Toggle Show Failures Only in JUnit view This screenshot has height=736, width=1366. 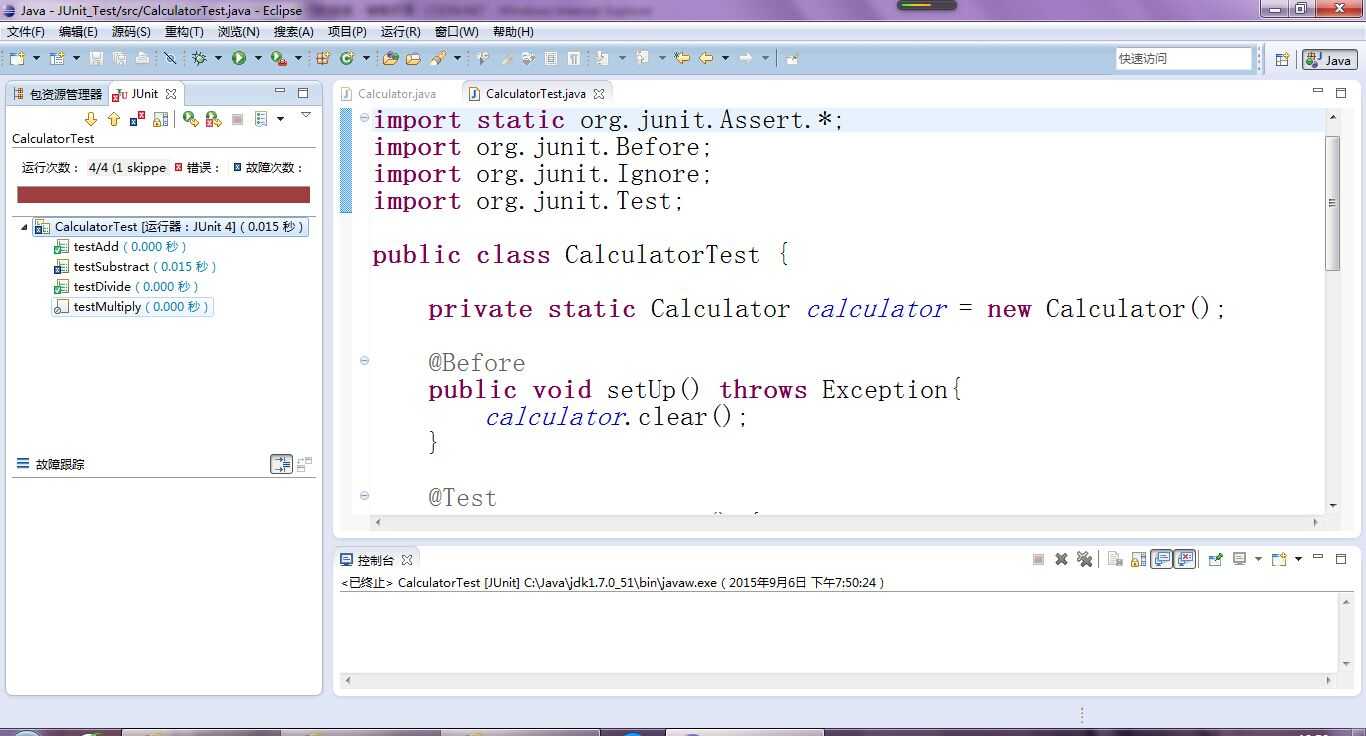click(x=137, y=119)
